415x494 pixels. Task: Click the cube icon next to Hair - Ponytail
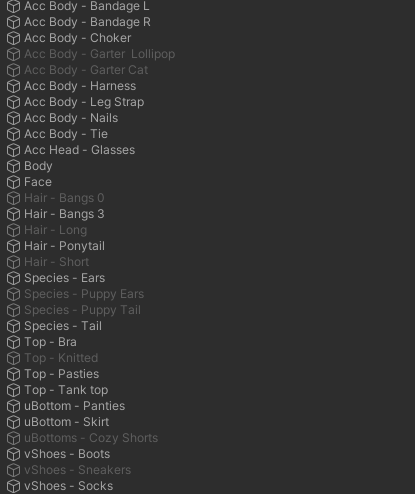[13, 246]
